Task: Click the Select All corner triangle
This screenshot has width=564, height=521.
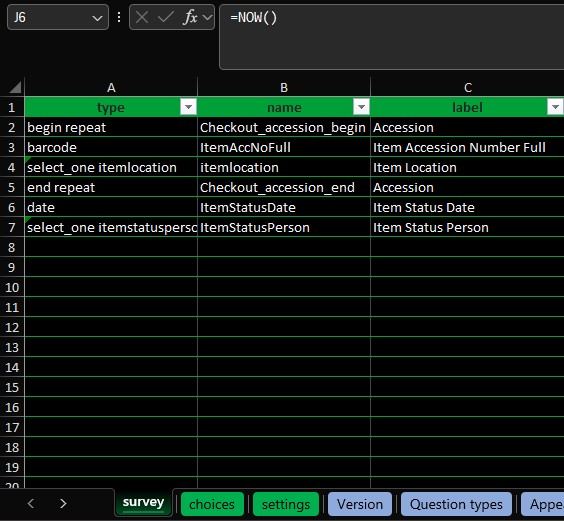Action: 14,87
